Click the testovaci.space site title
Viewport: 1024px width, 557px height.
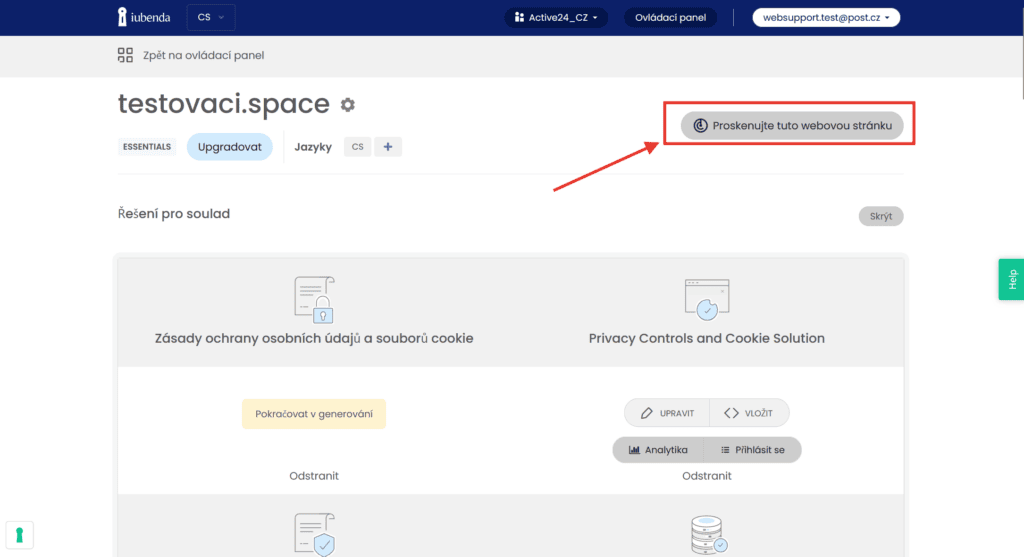[x=224, y=104]
